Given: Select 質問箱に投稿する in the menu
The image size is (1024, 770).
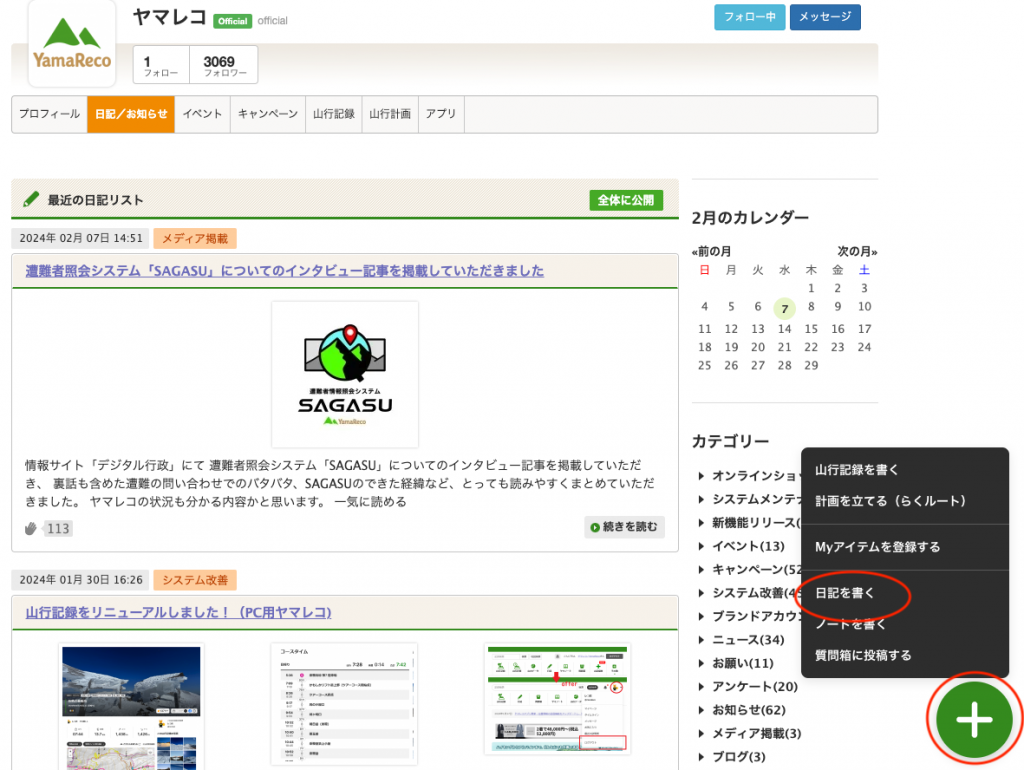Looking at the screenshot, I should pos(863,655).
